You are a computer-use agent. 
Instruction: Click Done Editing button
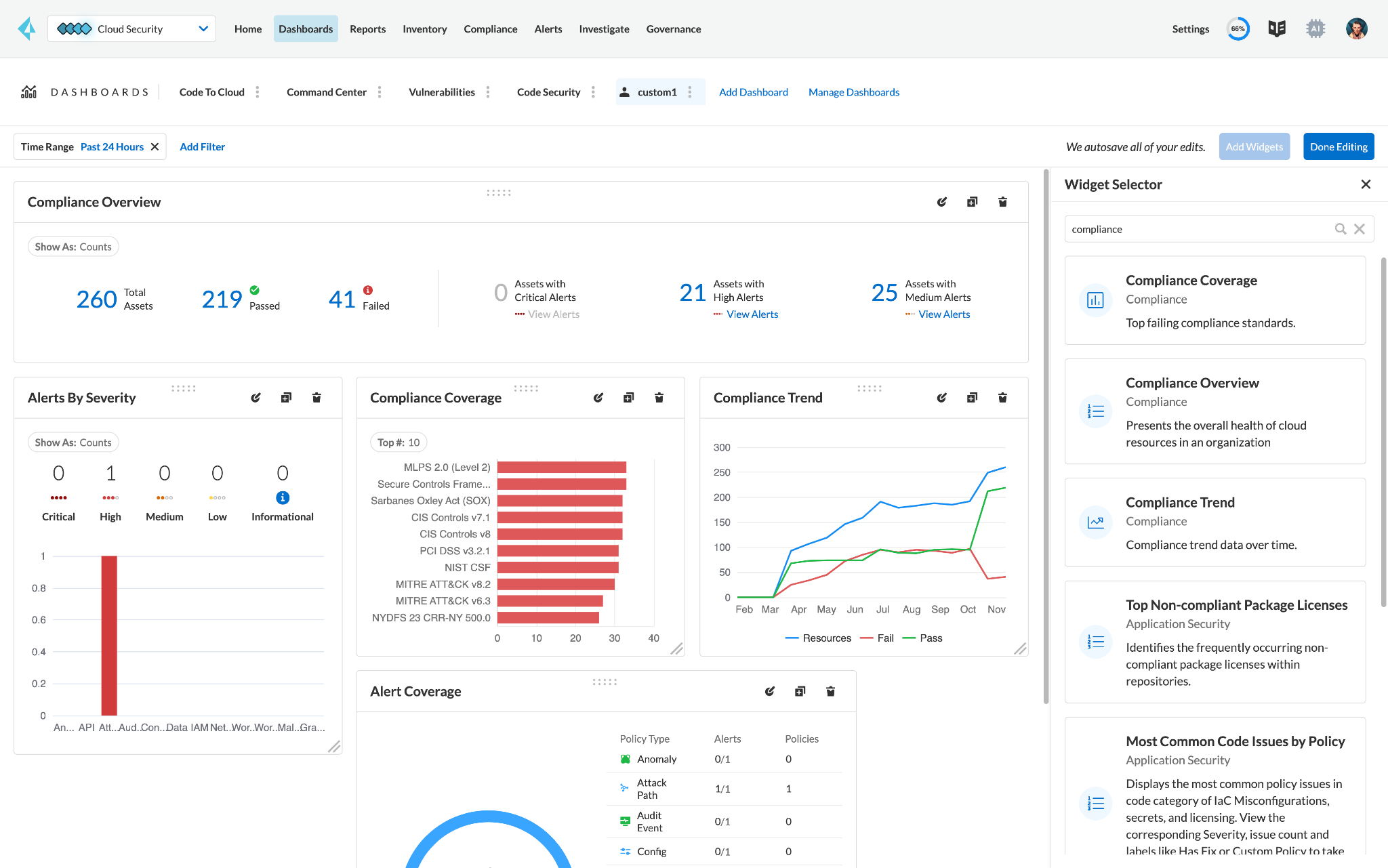pos(1339,146)
